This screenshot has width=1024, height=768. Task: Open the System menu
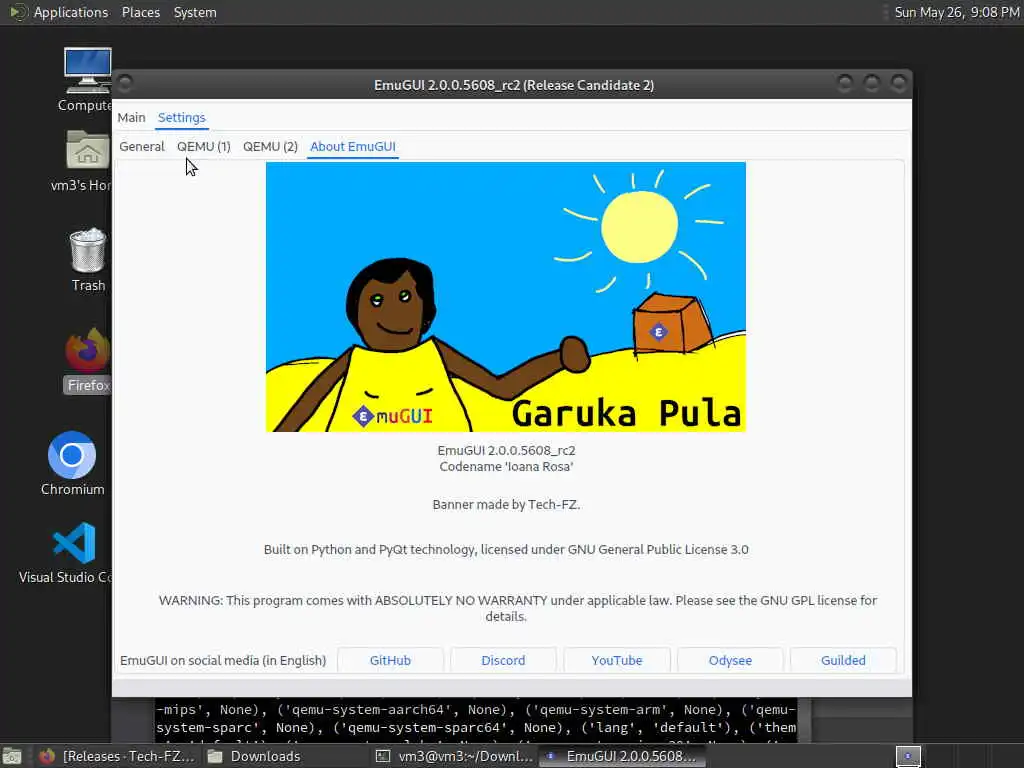195,12
